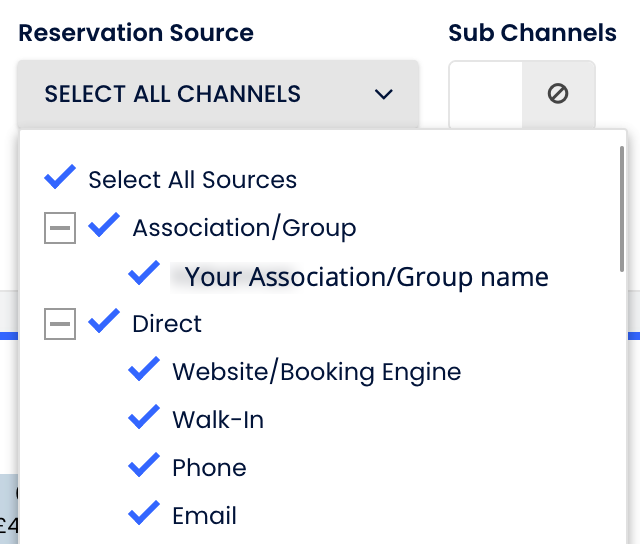Click the Sub Channels input box

(486, 94)
